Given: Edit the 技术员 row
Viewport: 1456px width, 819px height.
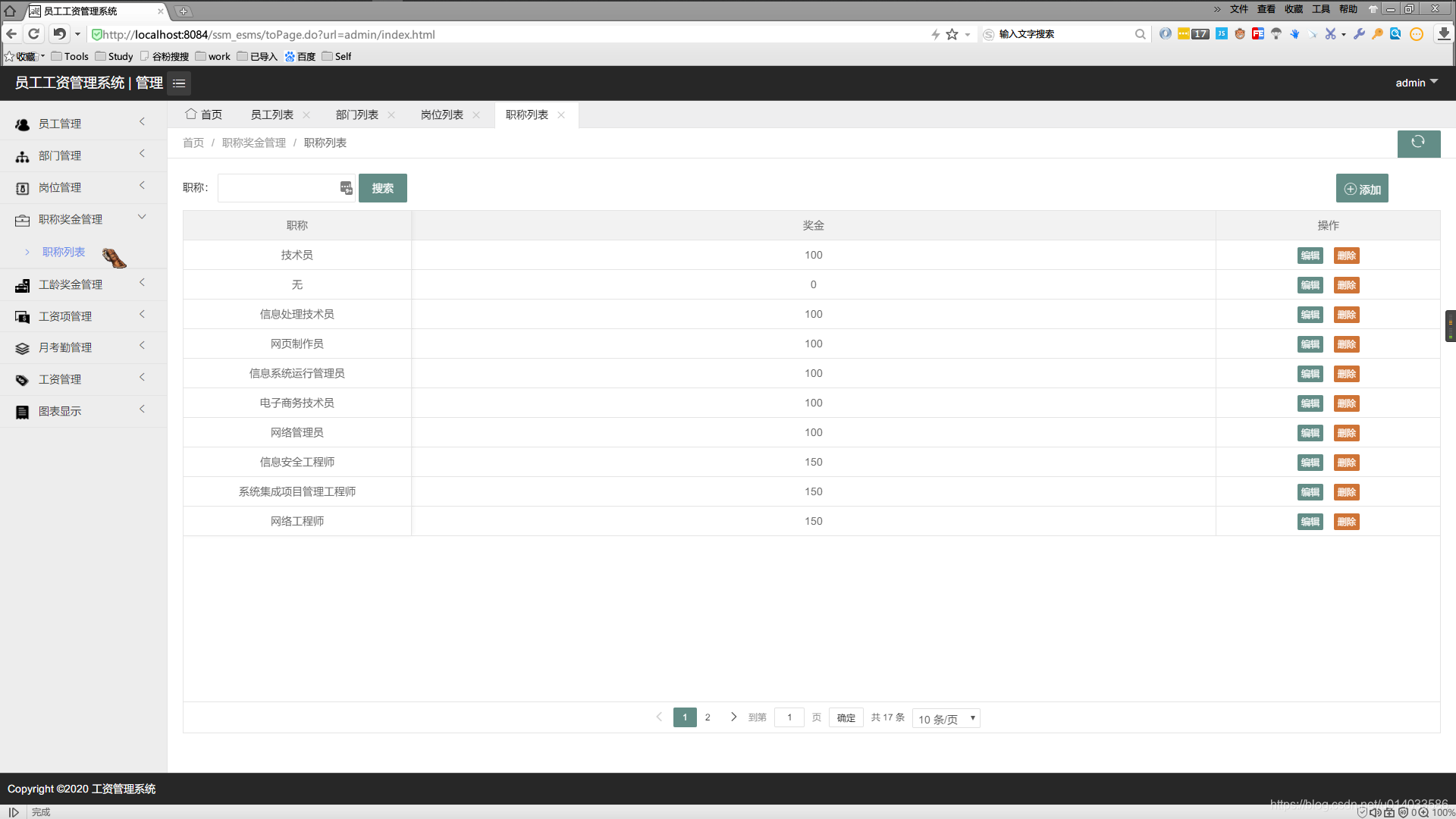Looking at the screenshot, I should [x=1310, y=256].
